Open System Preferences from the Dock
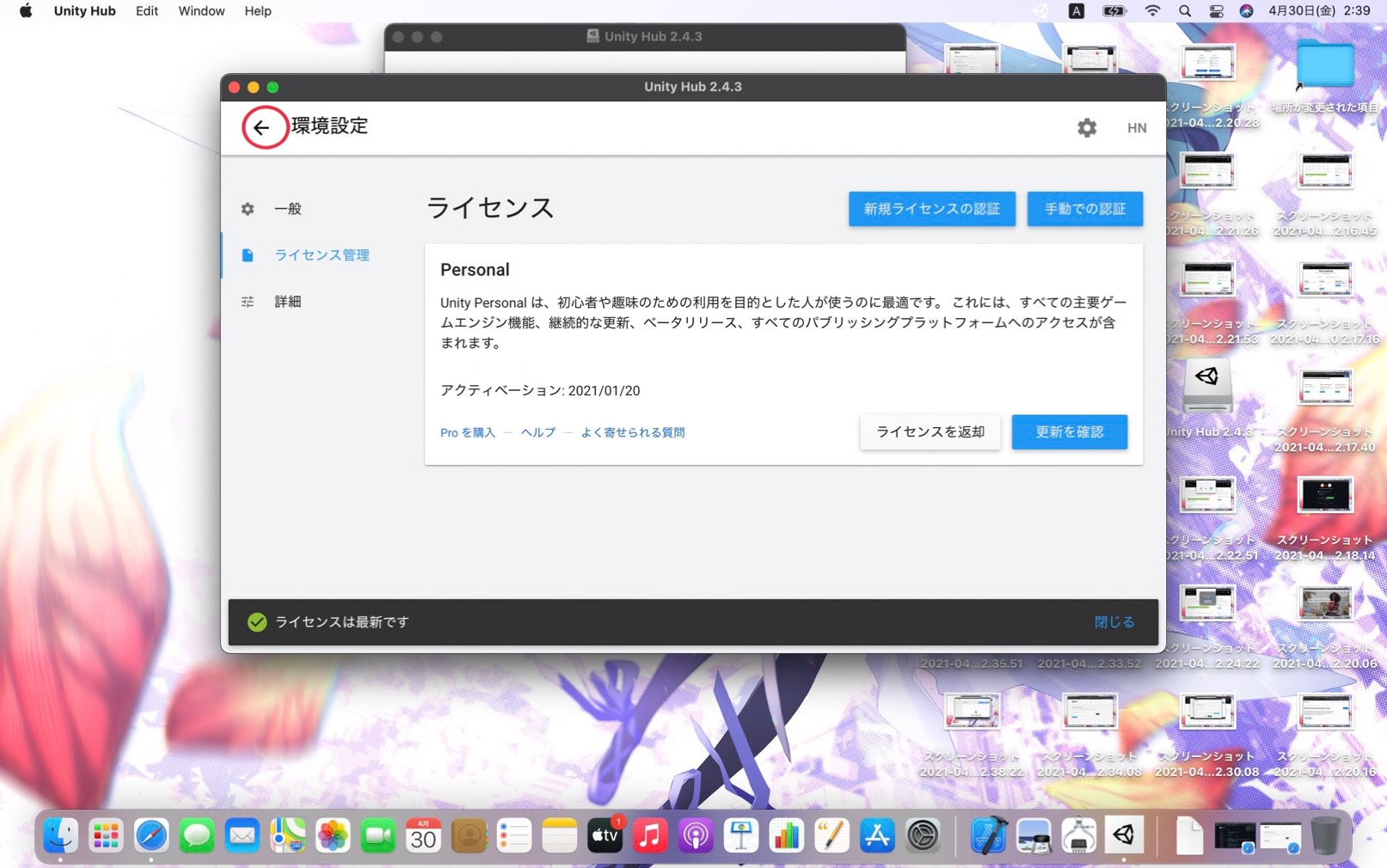Screen dimensions: 1387x868 click(923, 835)
